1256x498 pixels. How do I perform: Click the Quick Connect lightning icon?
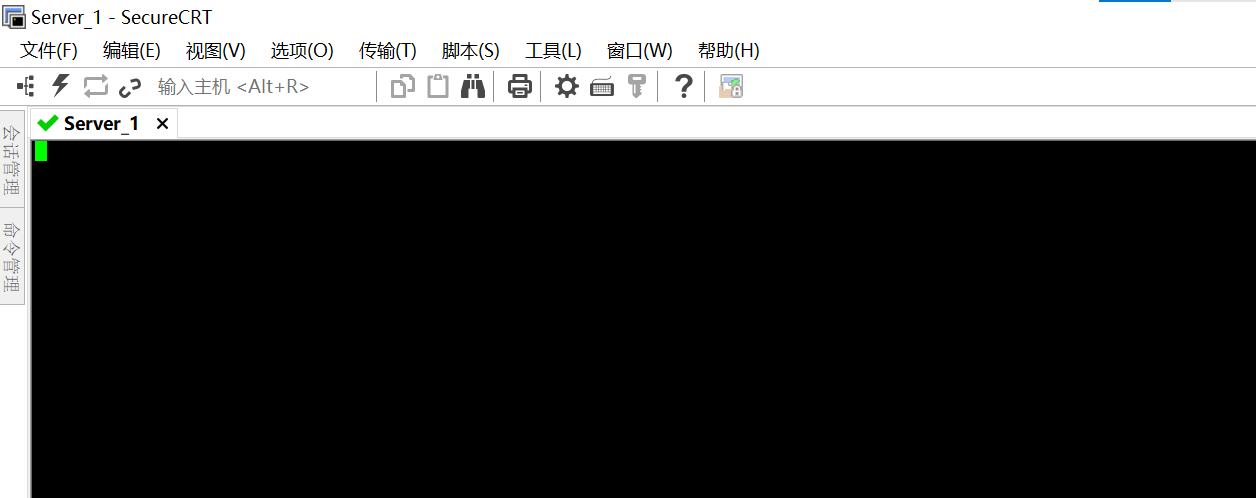click(61, 86)
